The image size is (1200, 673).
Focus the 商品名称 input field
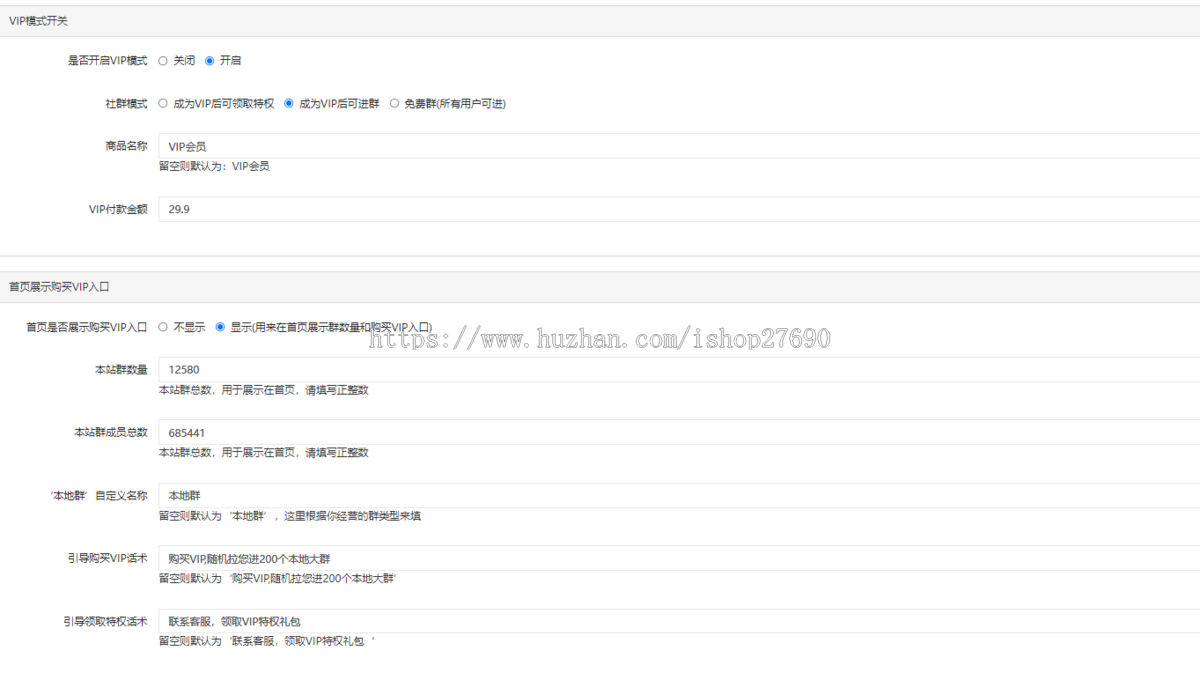point(679,146)
